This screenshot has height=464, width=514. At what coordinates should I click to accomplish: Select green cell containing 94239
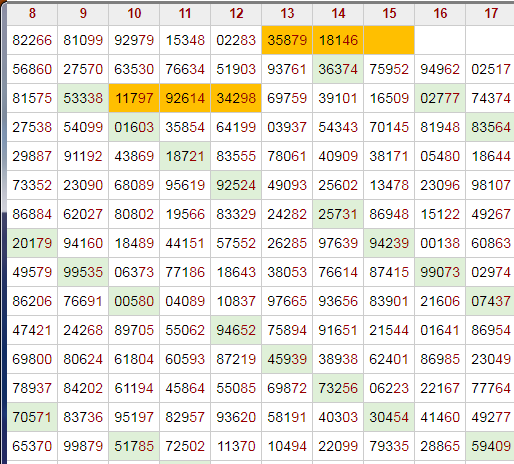pos(389,243)
